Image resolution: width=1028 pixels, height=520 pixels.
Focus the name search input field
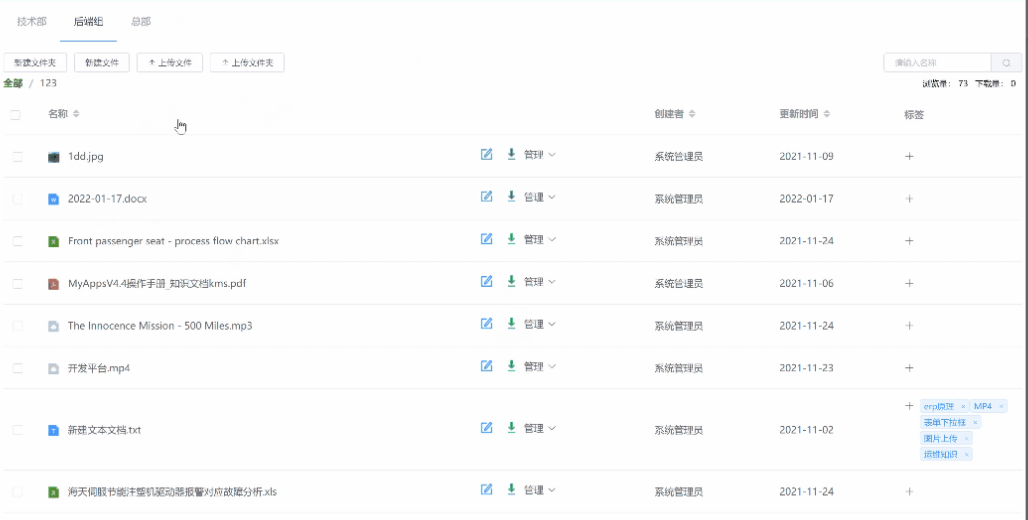pos(937,63)
